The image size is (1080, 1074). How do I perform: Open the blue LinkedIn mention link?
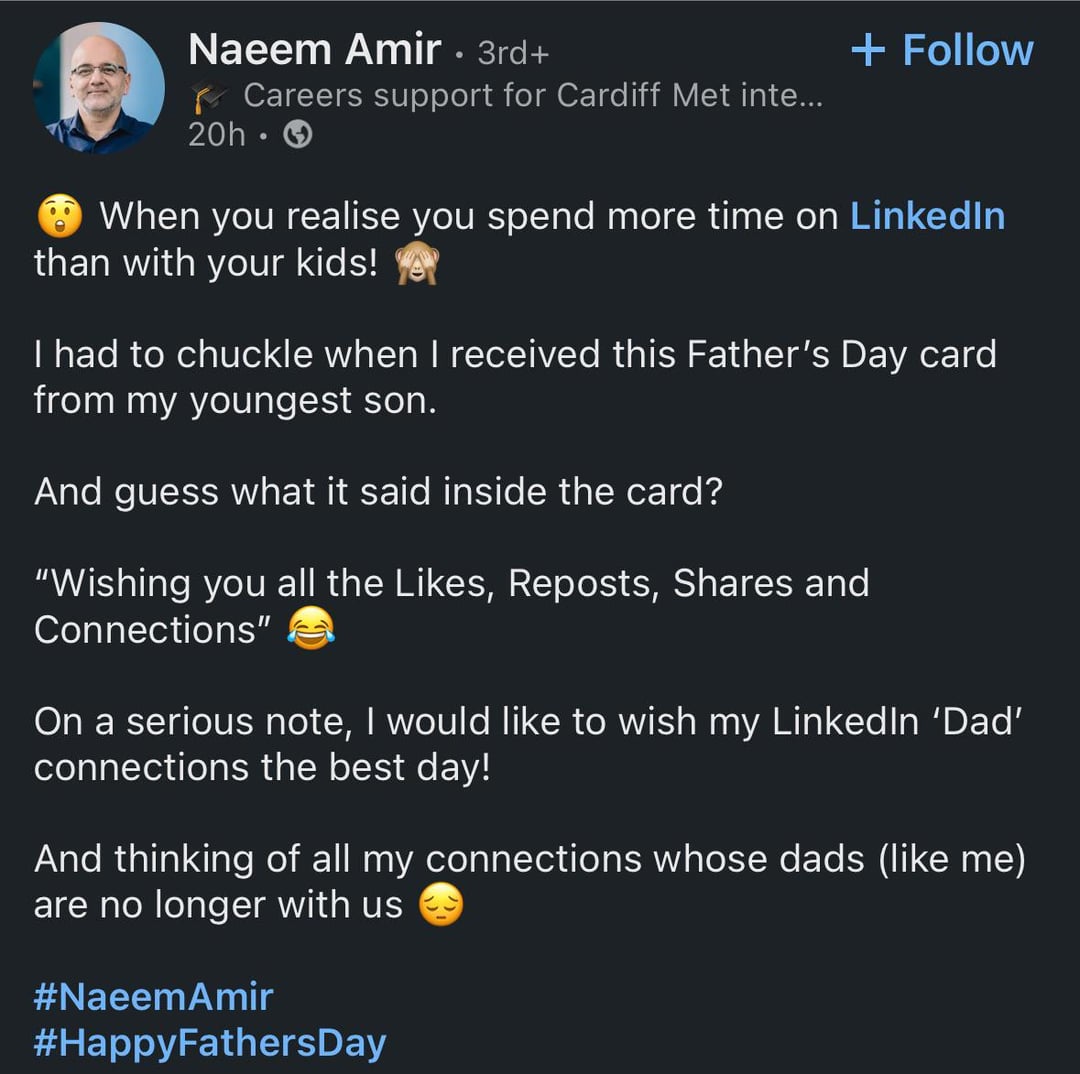[x=927, y=216]
